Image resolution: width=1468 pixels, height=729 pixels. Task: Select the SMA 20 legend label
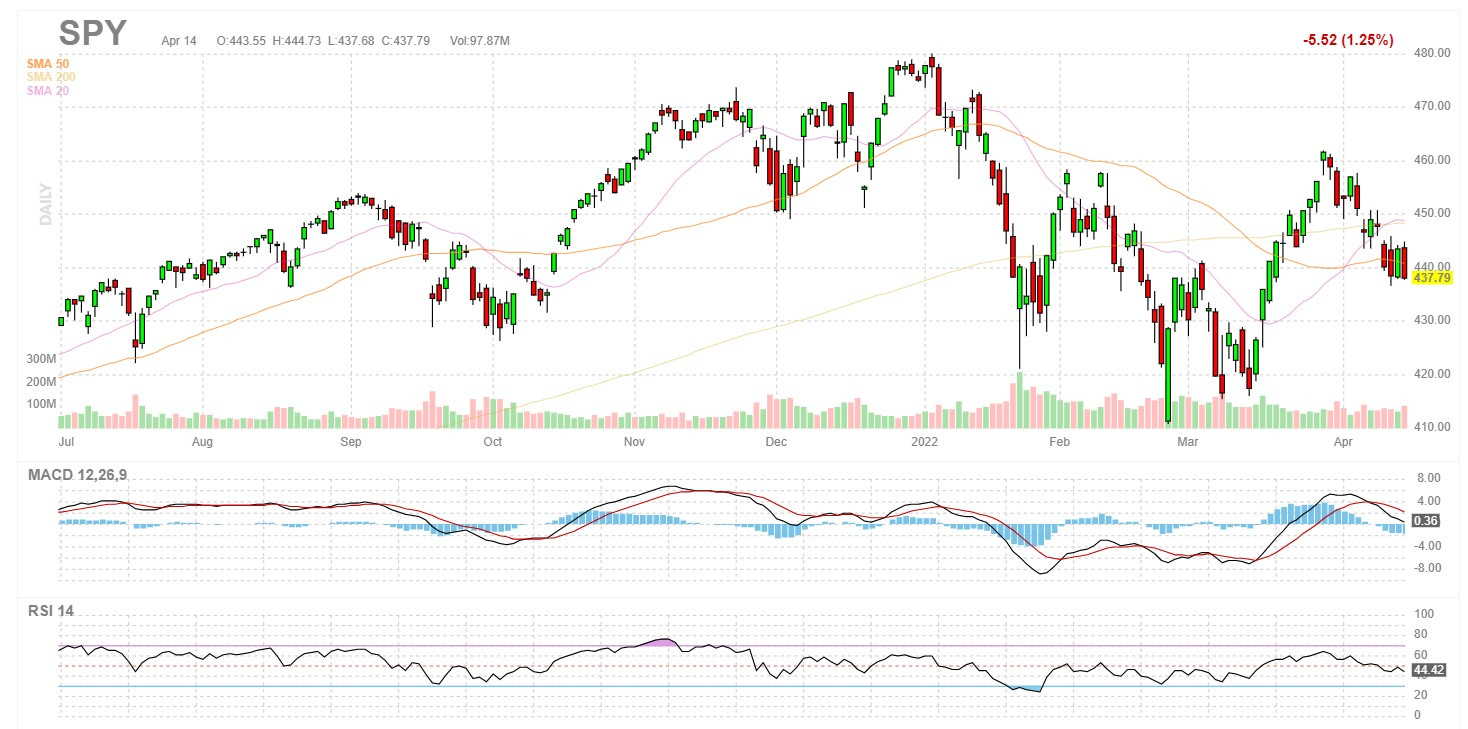[48, 91]
